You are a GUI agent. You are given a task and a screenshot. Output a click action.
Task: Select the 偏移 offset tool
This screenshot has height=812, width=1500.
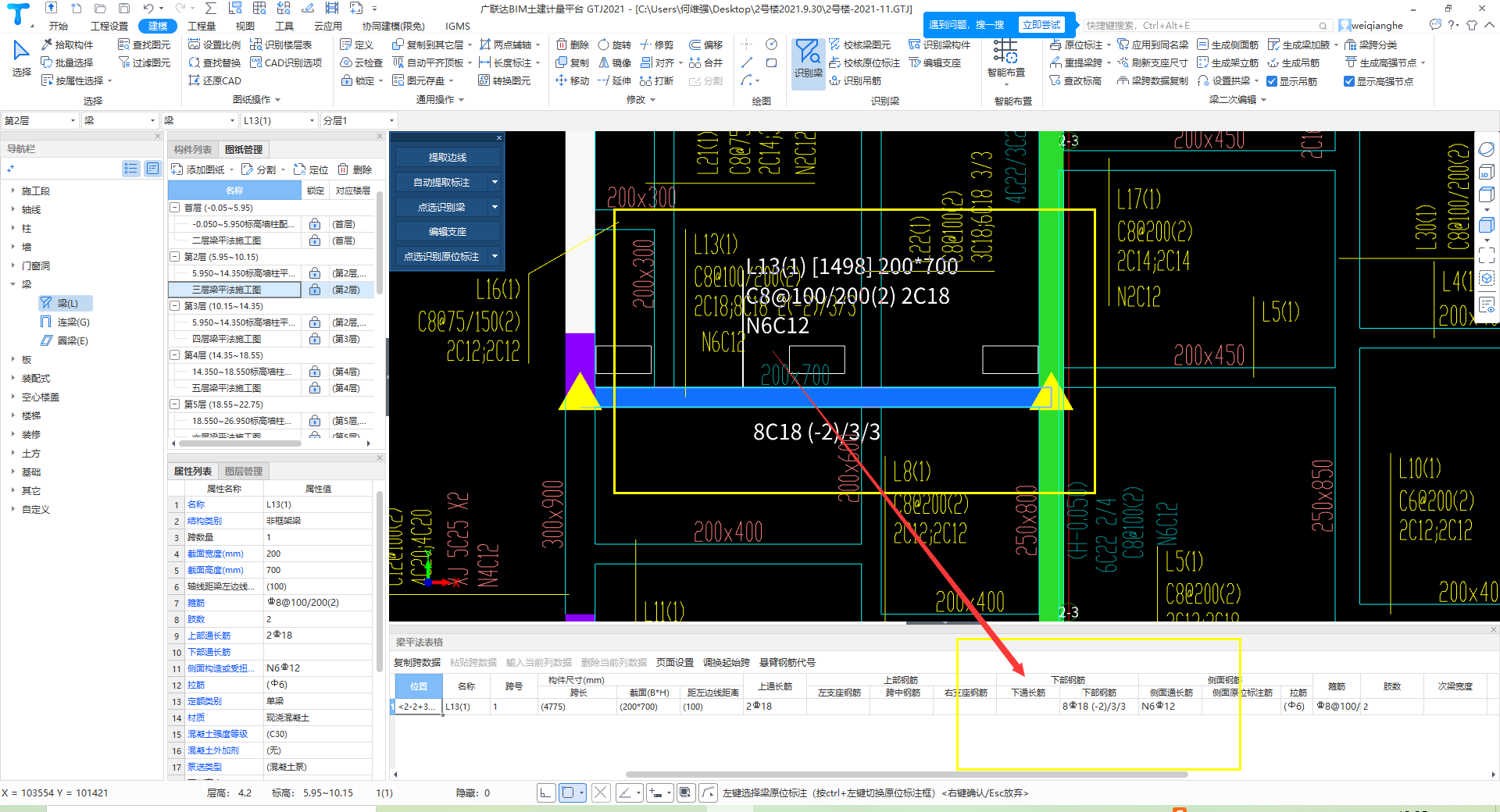coord(706,45)
